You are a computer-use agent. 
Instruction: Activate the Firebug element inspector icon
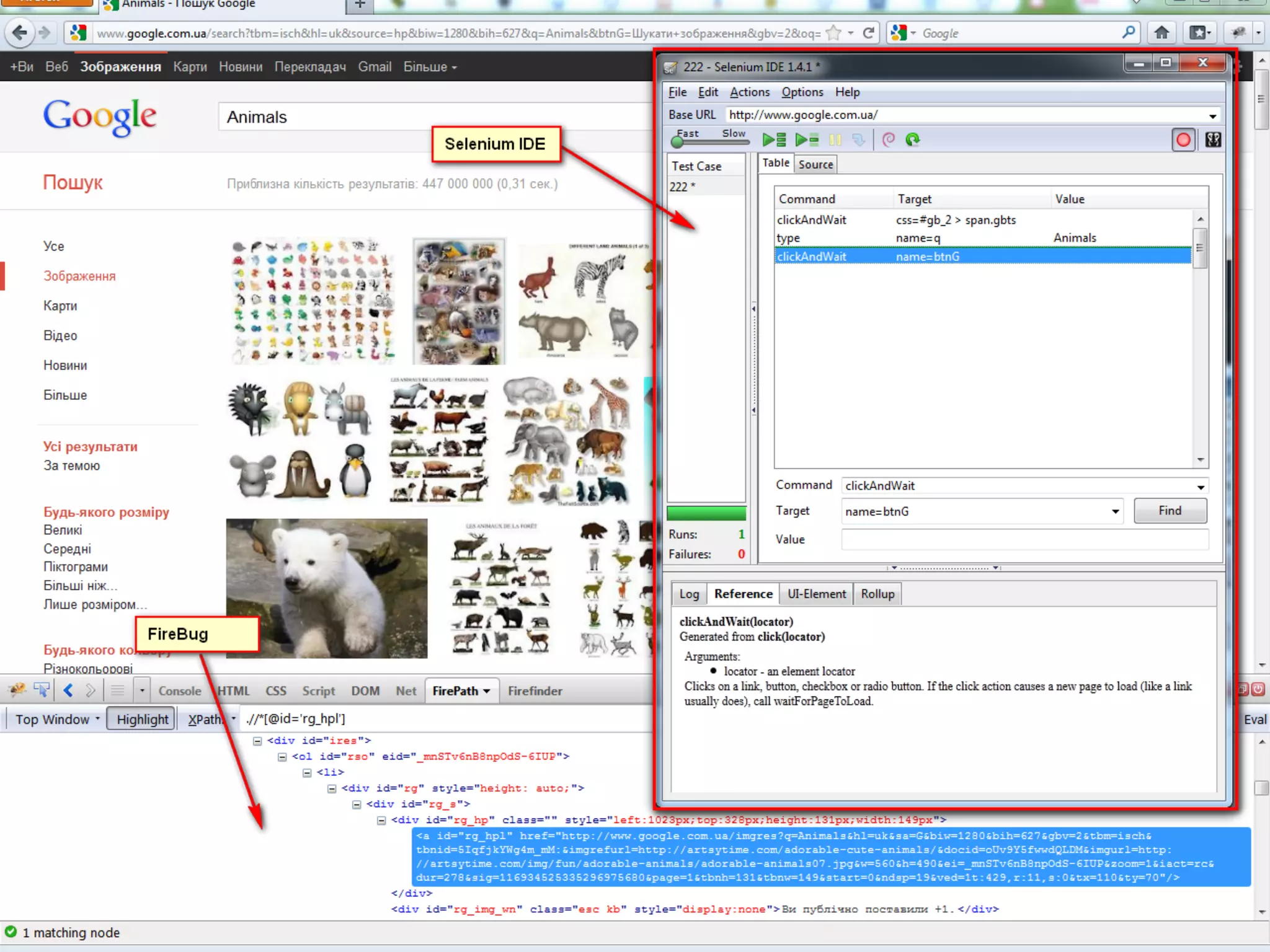click(x=42, y=690)
